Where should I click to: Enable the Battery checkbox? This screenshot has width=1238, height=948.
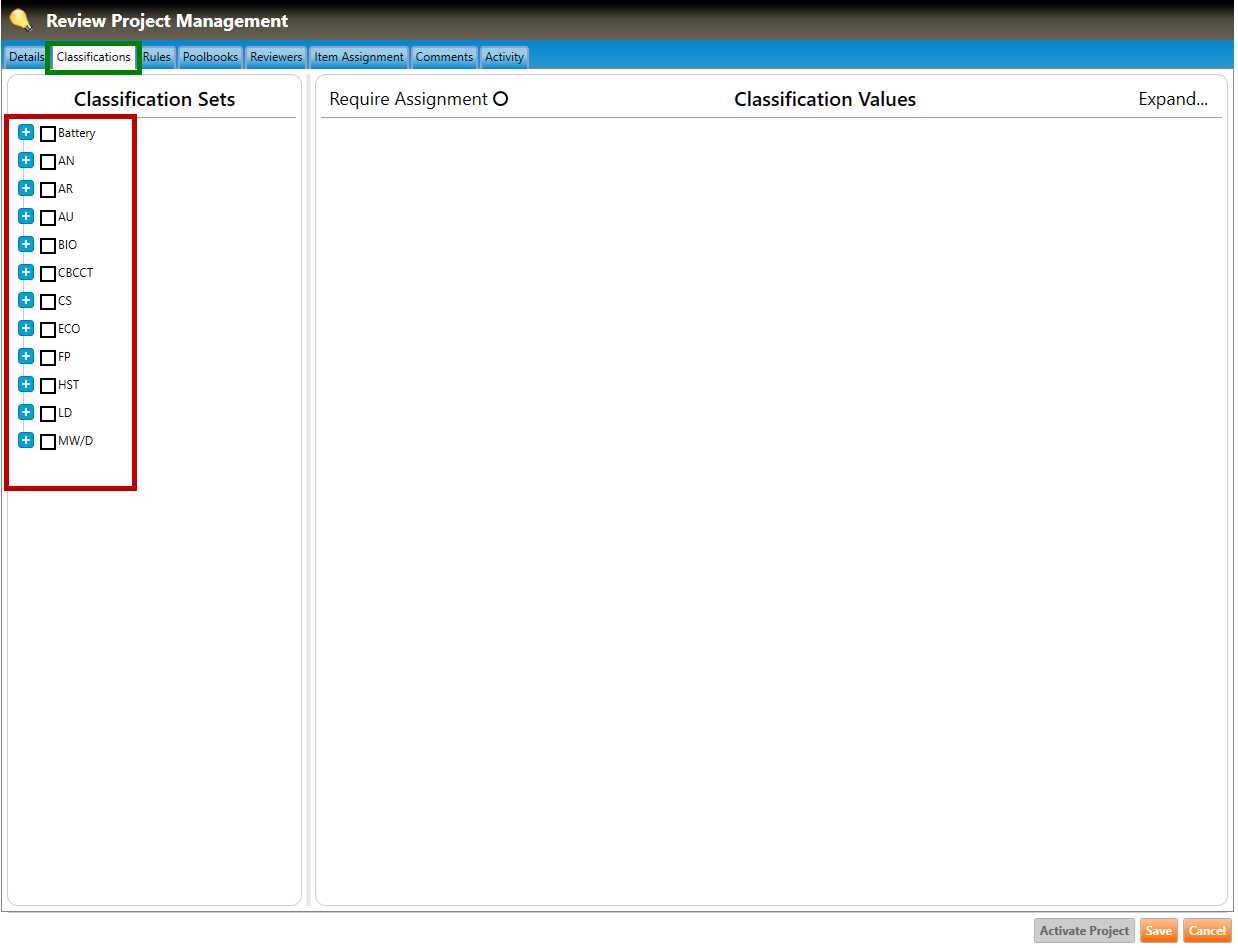coord(48,134)
